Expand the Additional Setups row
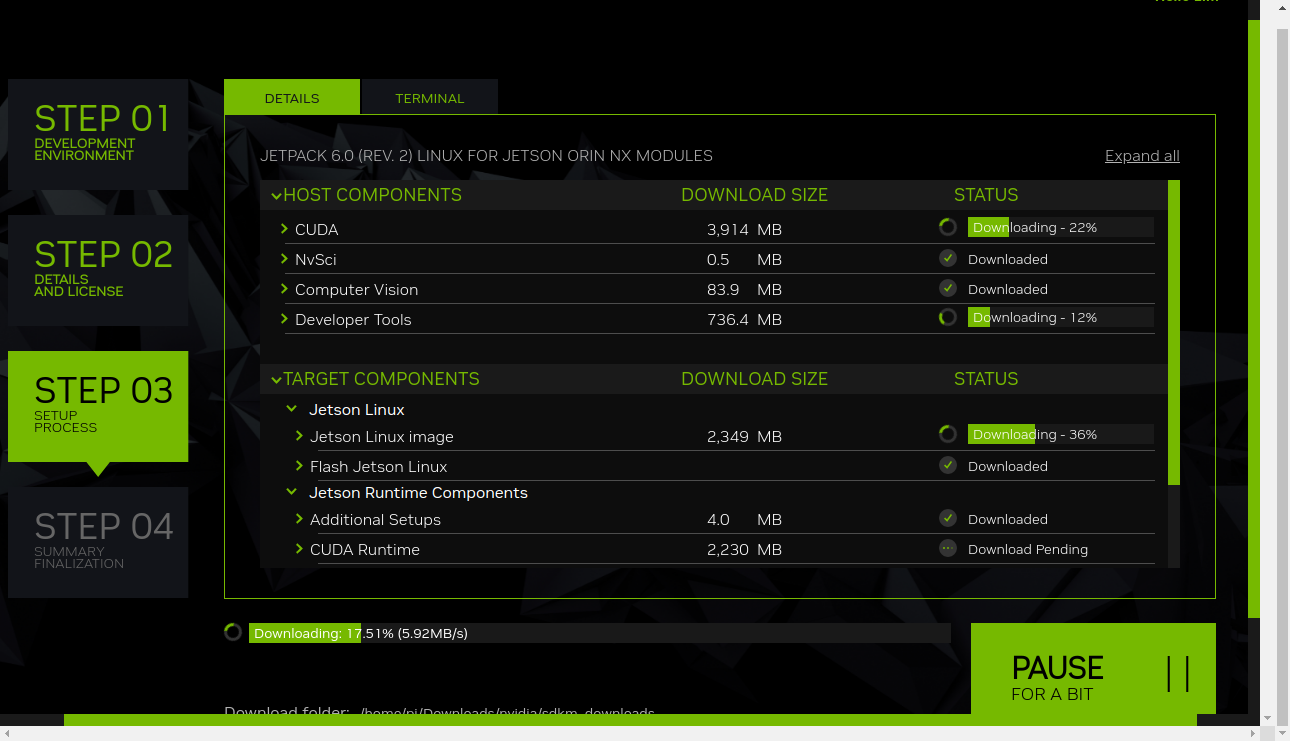The image size is (1290, 741). point(300,519)
